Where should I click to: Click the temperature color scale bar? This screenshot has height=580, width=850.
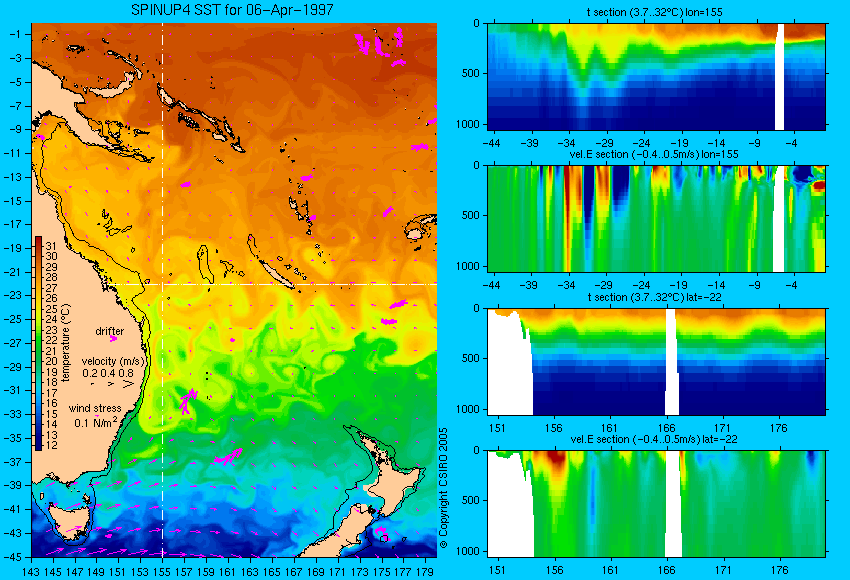tap(38, 343)
